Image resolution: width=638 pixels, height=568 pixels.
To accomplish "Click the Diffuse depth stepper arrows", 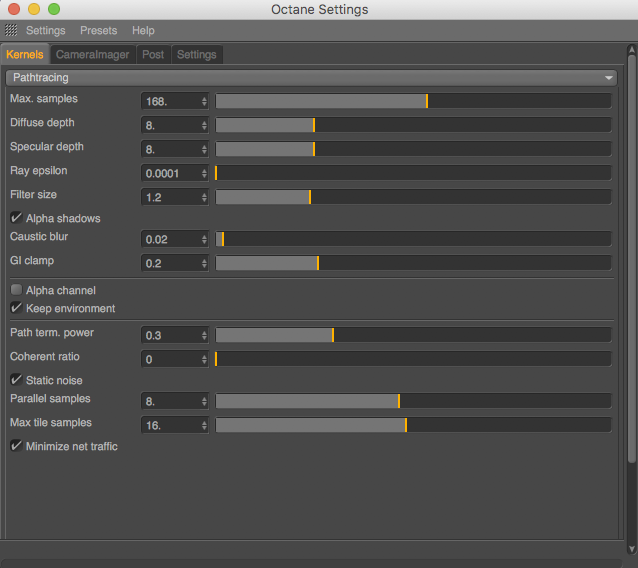I will [204, 125].
